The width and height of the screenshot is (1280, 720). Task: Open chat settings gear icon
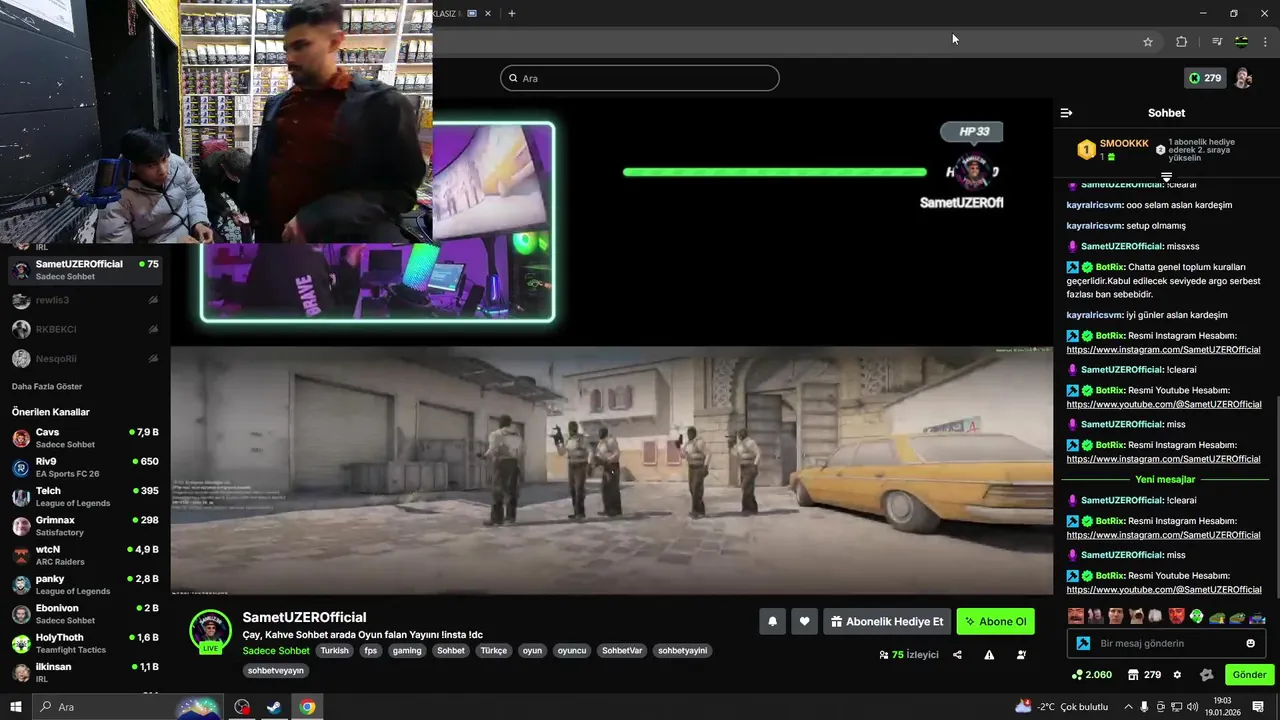click(1177, 675)
